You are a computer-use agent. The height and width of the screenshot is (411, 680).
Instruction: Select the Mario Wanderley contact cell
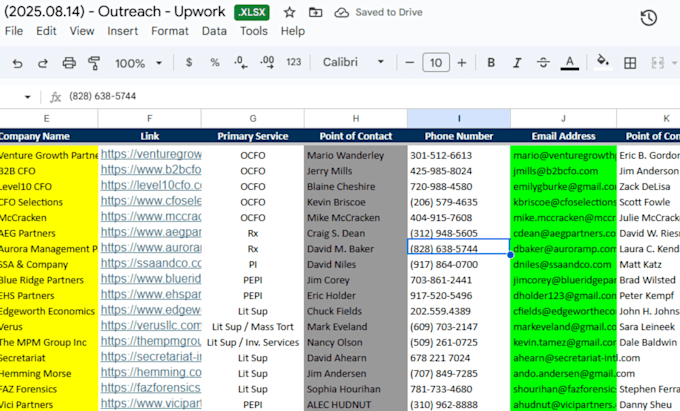[356, 155]
